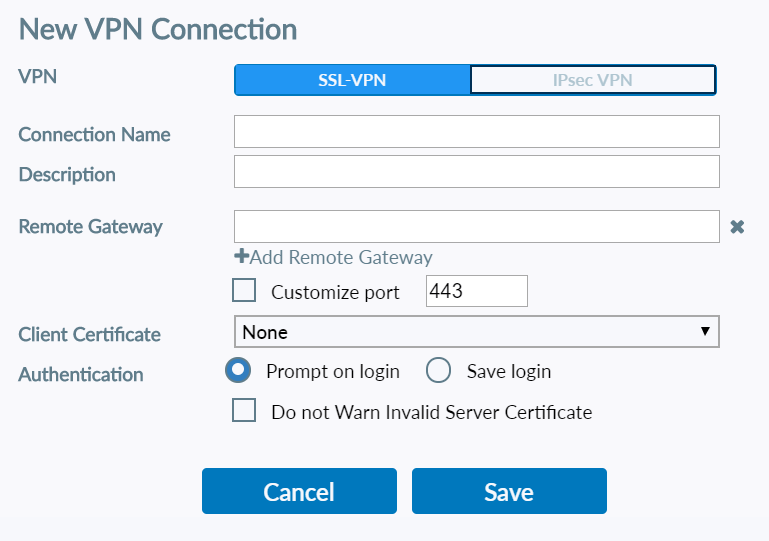Choose the Save login radio option
Image resolution: width=769 pixels, height=541 pixels.
click(439, 371)
